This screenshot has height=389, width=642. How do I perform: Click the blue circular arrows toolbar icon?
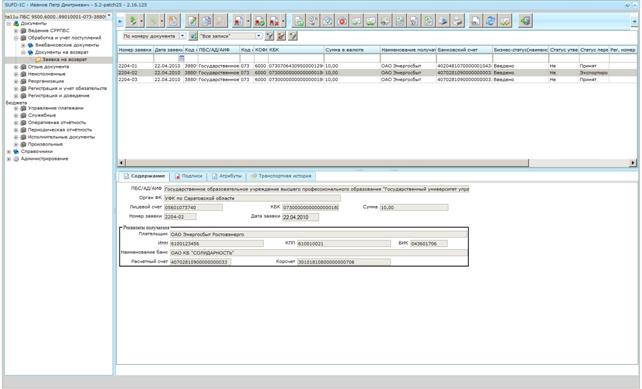pyautogui.click(x=490, y=20)
